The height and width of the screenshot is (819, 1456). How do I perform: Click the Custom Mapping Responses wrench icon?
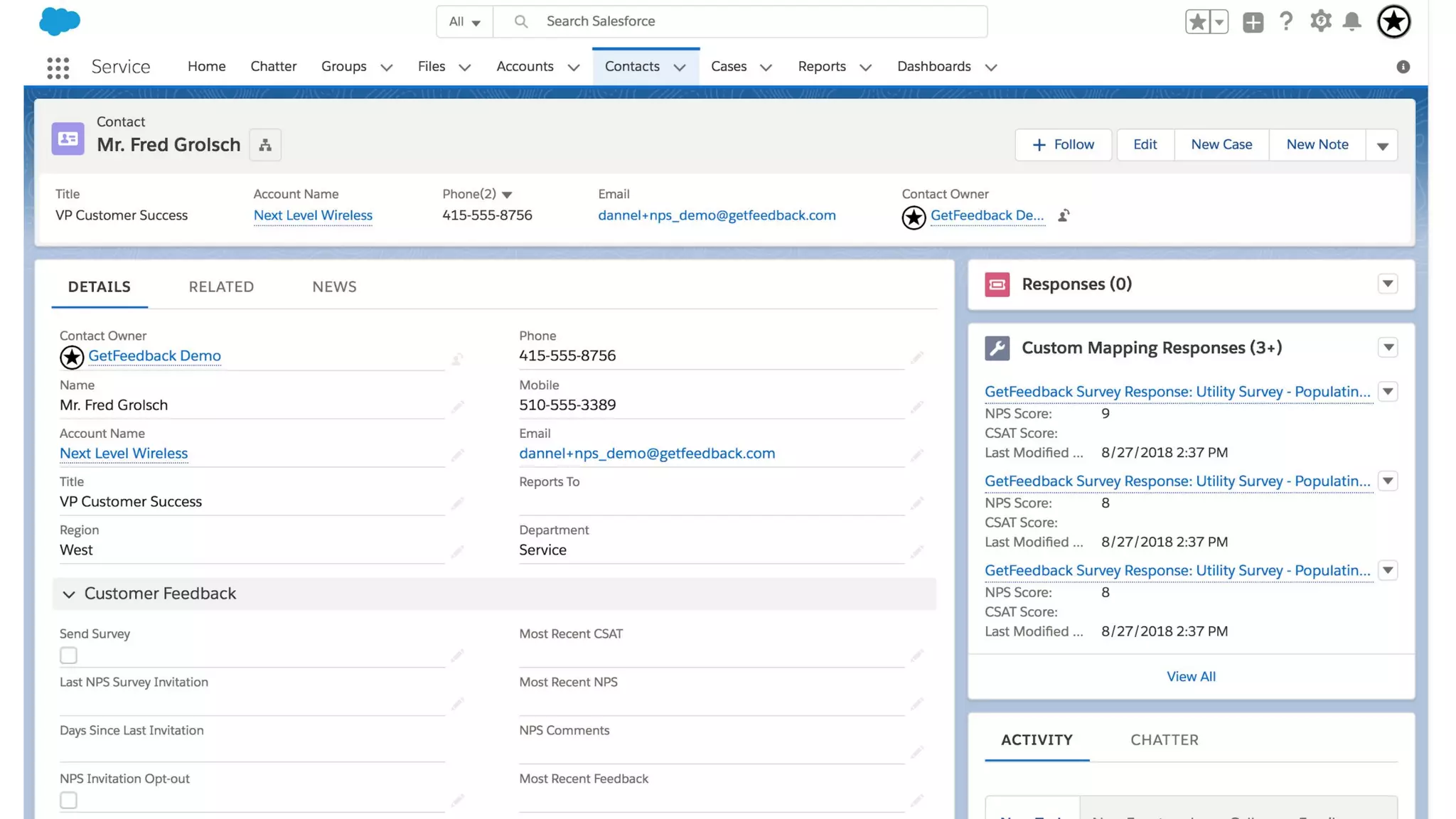click(x=997, y=348)
